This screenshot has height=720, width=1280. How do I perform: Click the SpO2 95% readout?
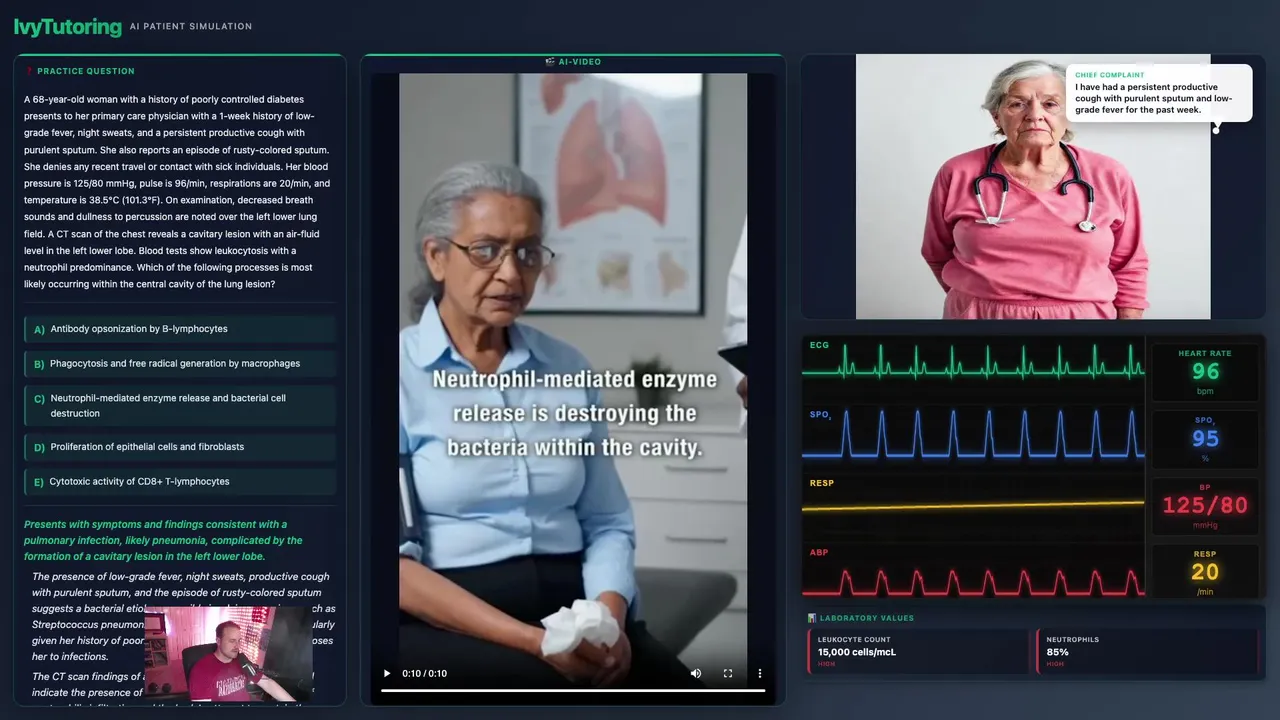click(1205, 439)
